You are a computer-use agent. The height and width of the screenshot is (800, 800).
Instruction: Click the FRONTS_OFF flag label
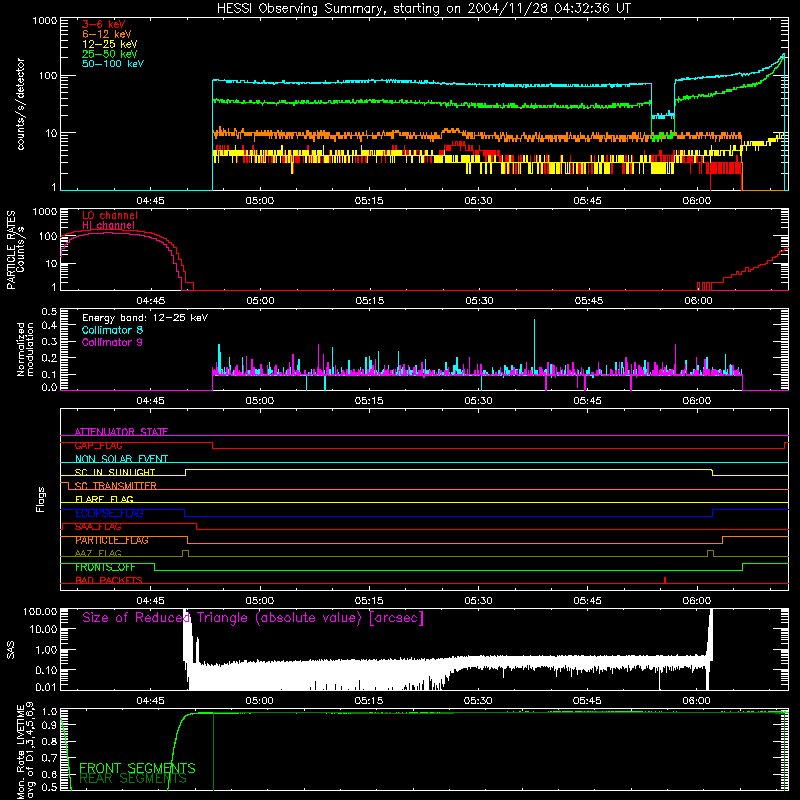(105, 567)
